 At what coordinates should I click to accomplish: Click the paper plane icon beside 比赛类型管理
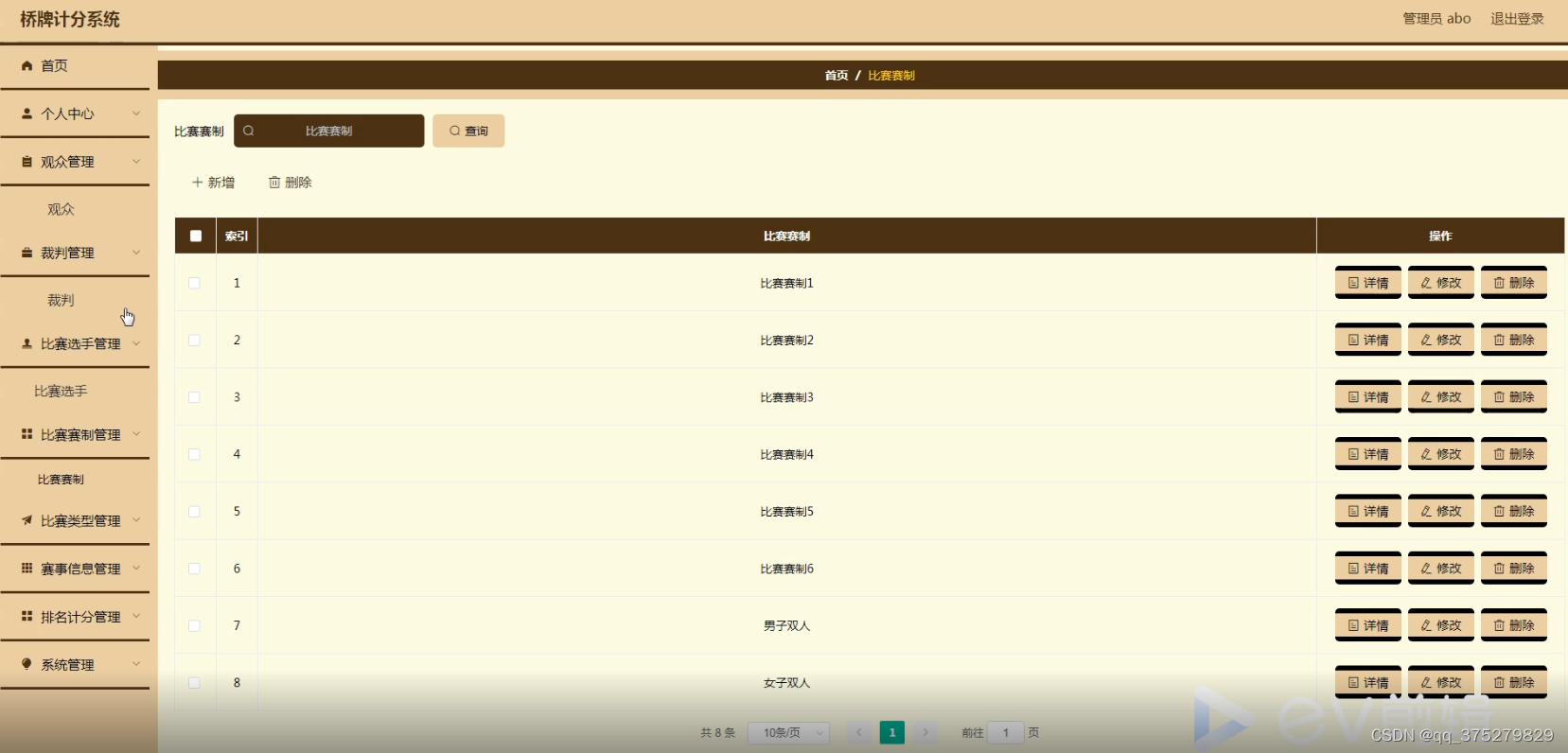tap(27, 520)
